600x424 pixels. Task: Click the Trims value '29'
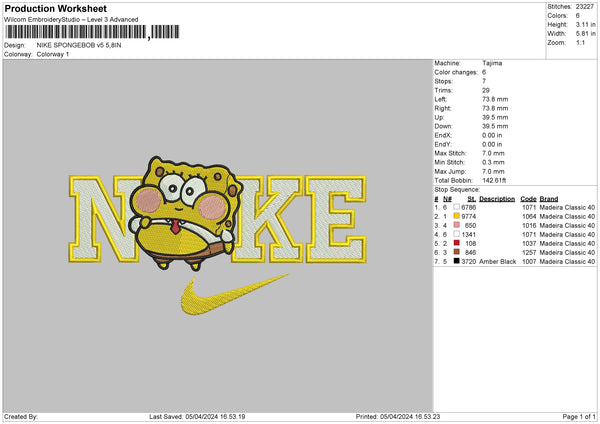[486, 90]
